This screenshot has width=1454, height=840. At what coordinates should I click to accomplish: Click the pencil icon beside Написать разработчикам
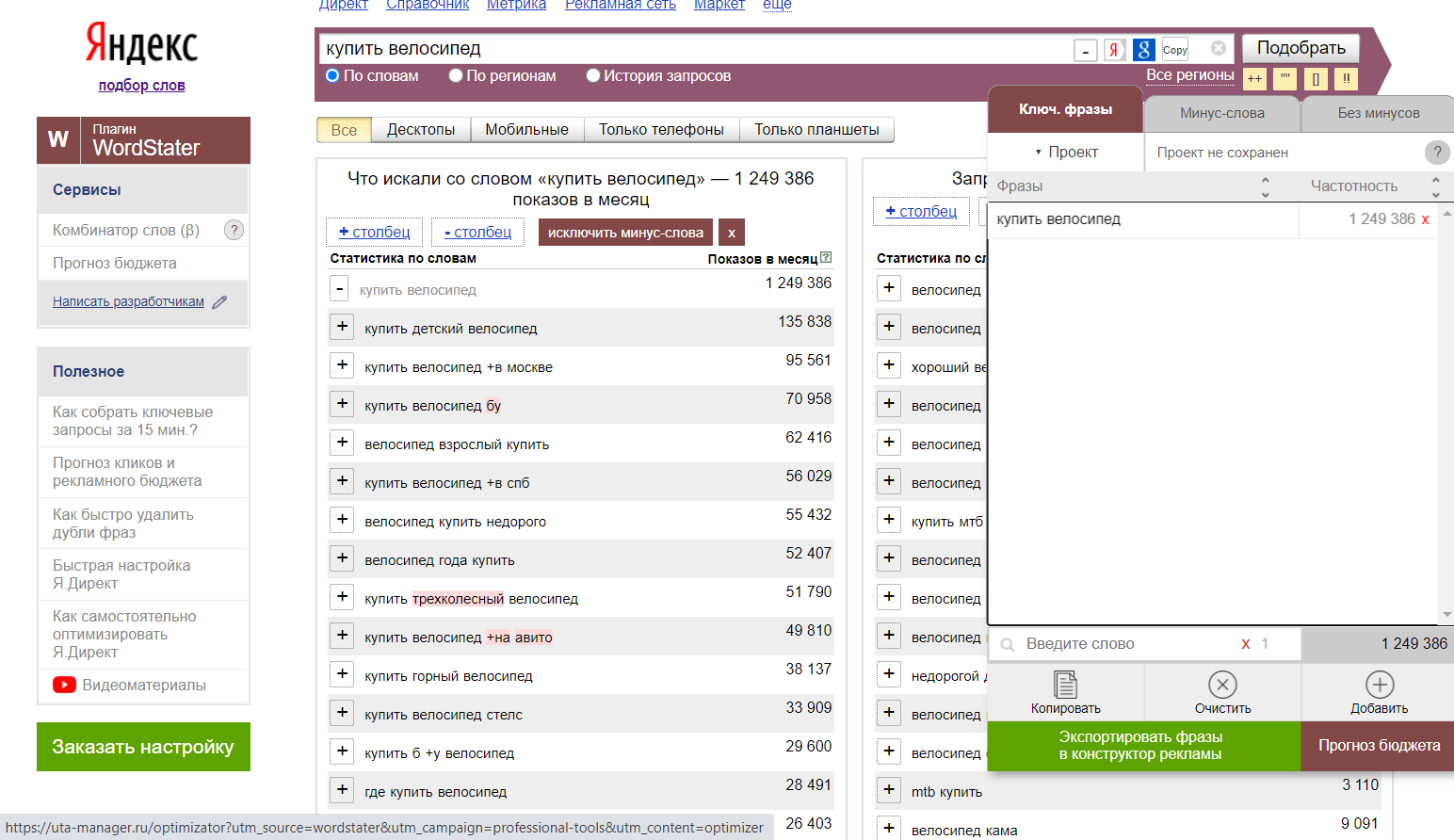(x=219, y=302)
